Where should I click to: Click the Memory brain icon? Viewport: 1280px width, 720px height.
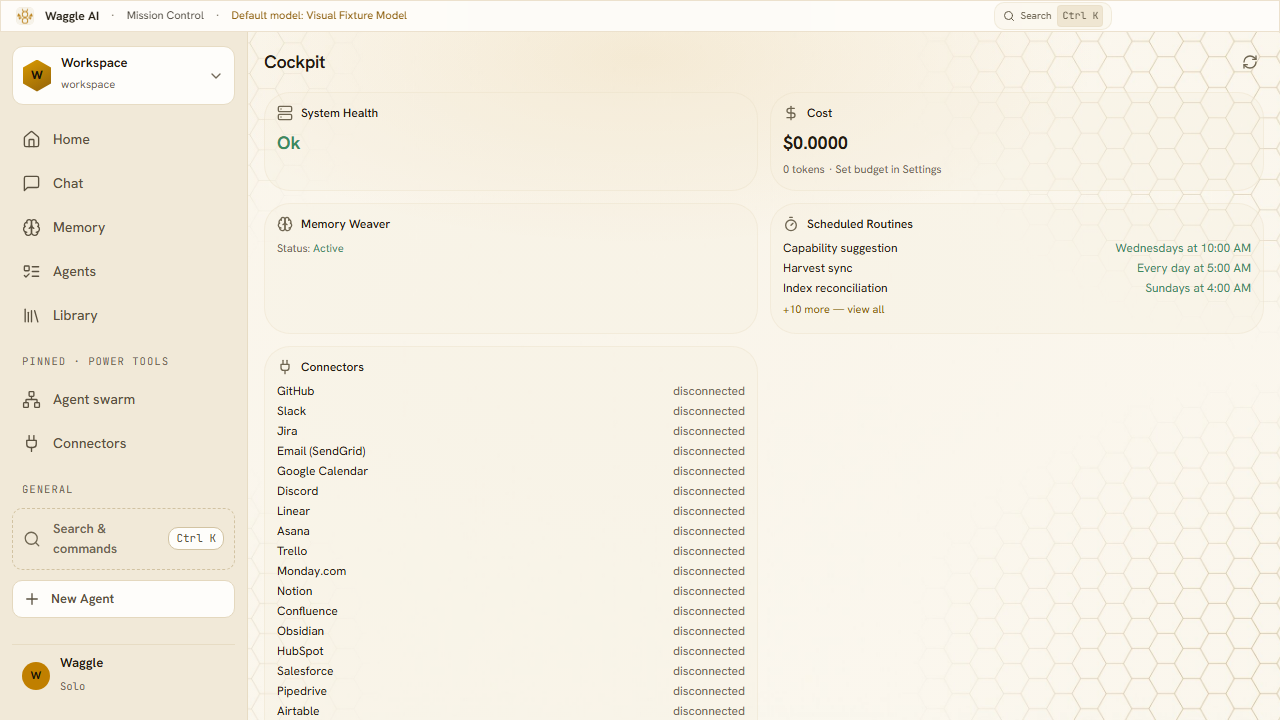[32, 227]
